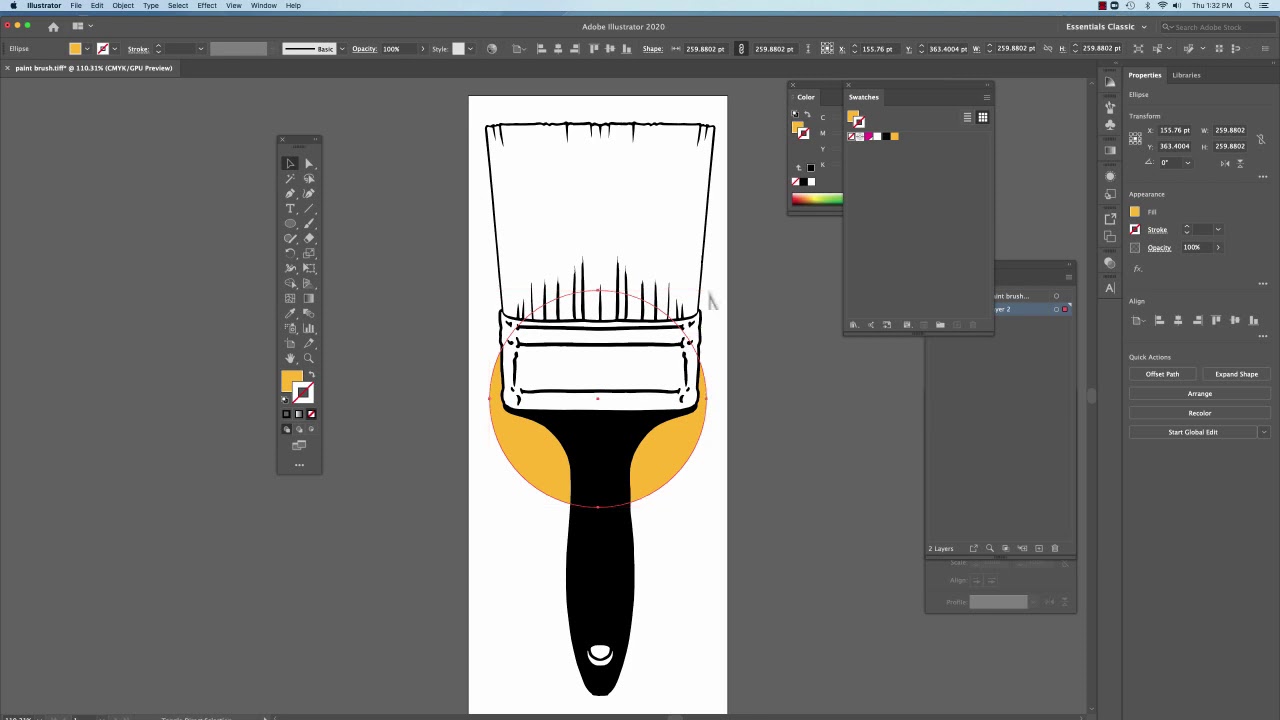Select the Artboard tool
Viewport: 1280px width, 720px height.
click(290, 343)
